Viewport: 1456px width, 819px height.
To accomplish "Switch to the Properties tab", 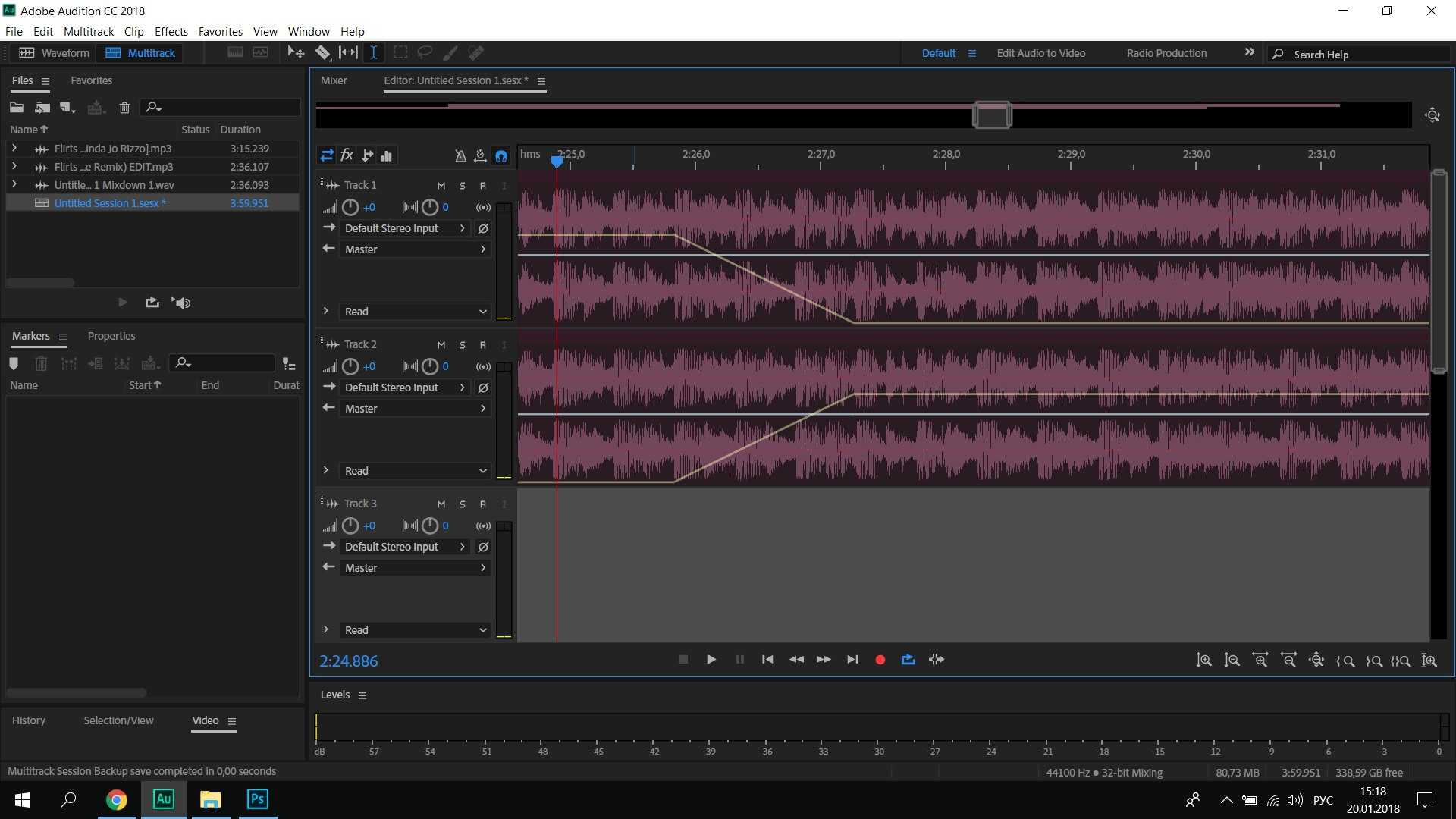I will point(111,336).
